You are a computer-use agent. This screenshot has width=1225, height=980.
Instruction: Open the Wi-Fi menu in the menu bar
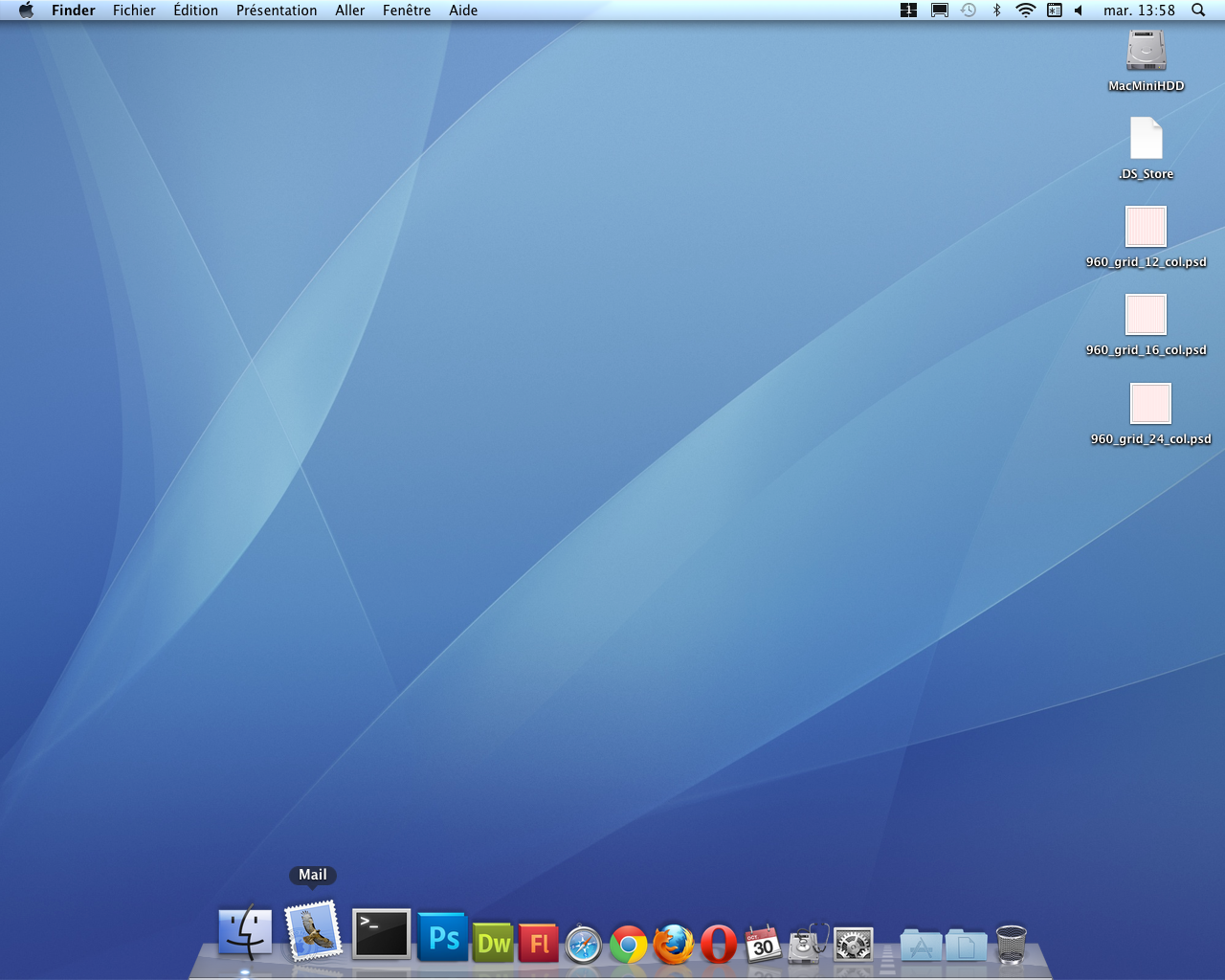[1025, 11]
